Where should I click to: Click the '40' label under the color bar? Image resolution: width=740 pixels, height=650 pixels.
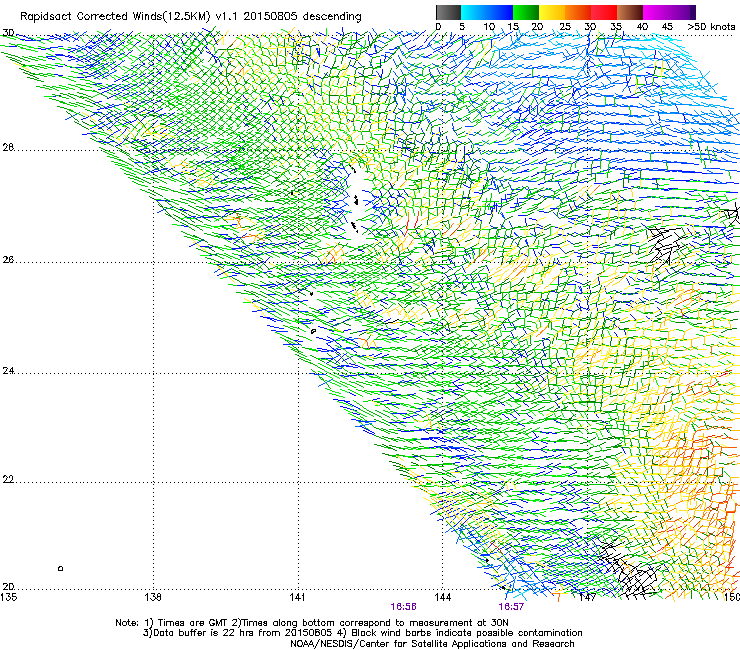(642, 27)
